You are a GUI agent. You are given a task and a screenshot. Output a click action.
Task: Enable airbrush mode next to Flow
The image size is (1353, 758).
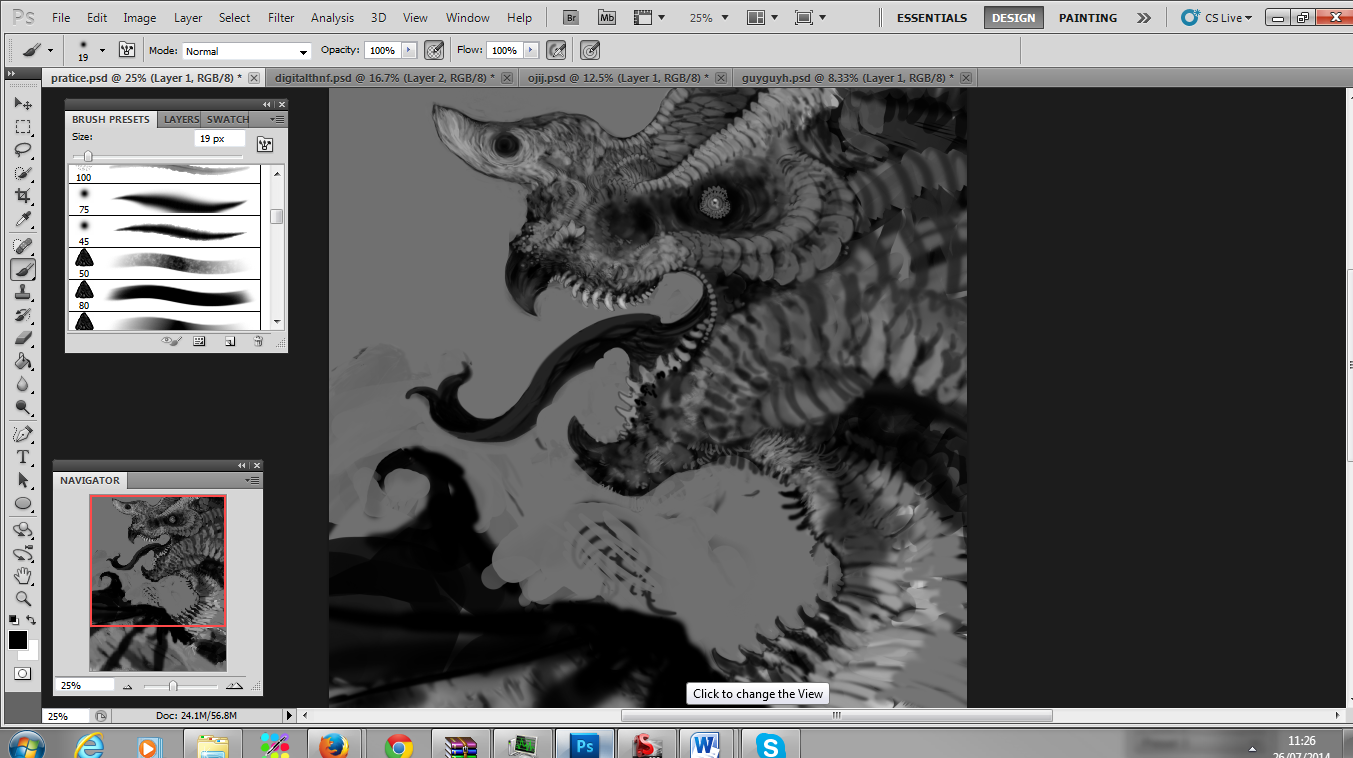click(x=557, y=50)
